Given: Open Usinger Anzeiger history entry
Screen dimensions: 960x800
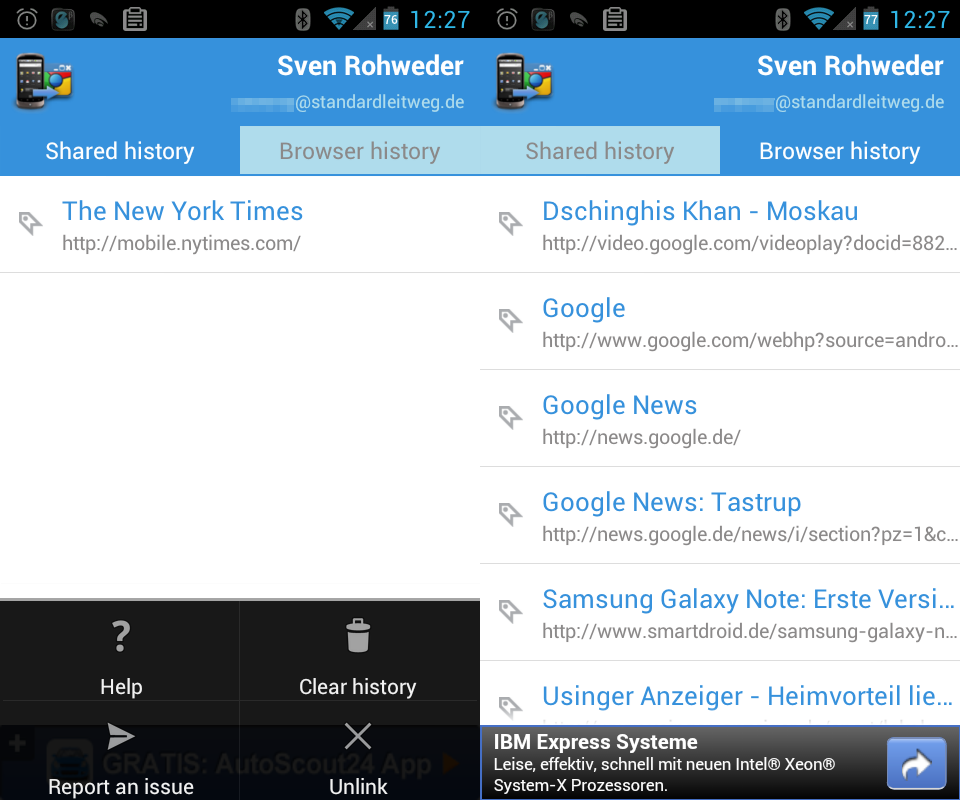Looking at the screenshot, I should click(720, 693).
